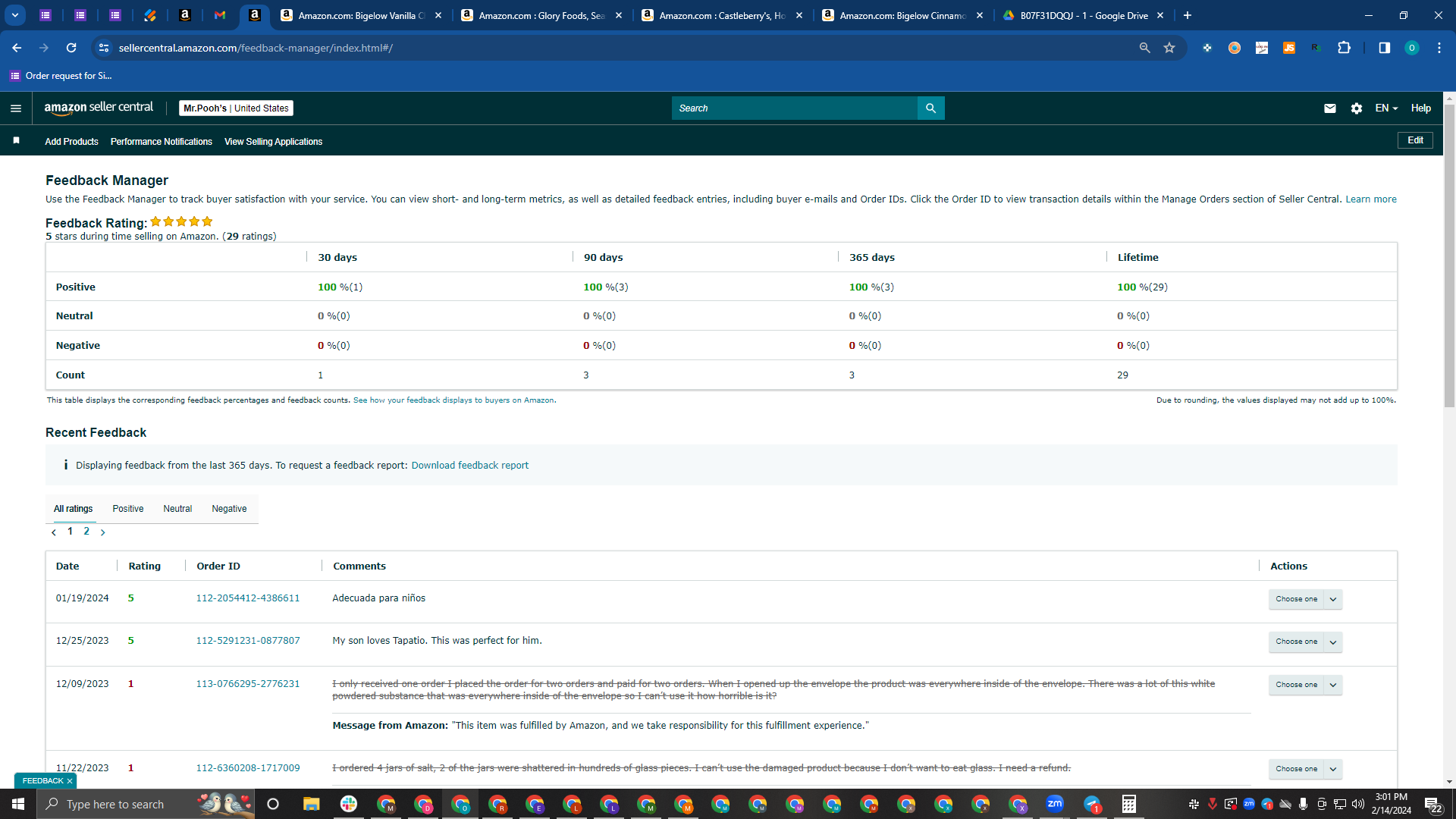This screenshot has height=819, width=1456.
Task: Select the All ratings tab
Action: (x=73, y=509)
